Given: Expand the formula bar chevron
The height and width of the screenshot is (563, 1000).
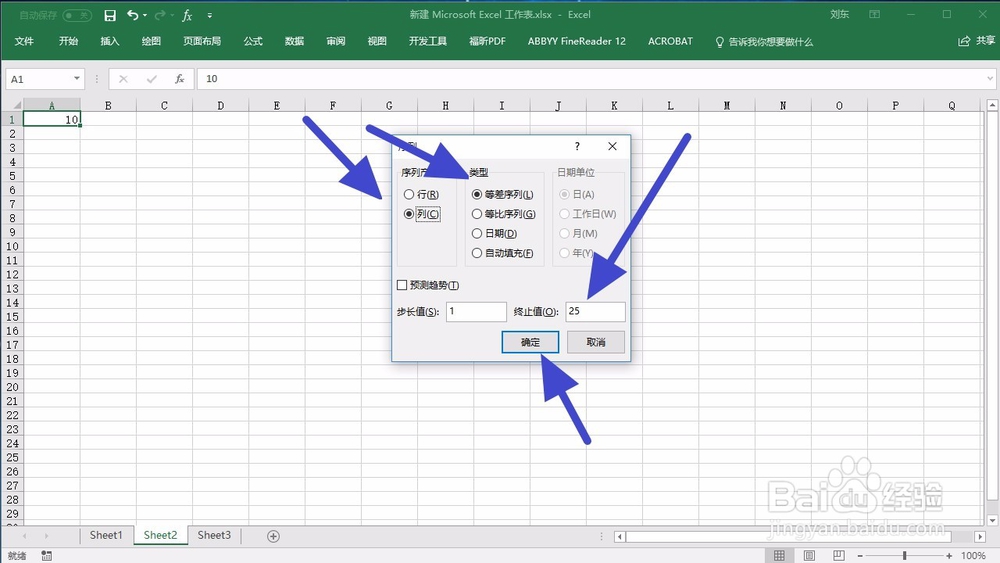Looking at the screenshot, I should pyautogui.click(x=990, y=78).
